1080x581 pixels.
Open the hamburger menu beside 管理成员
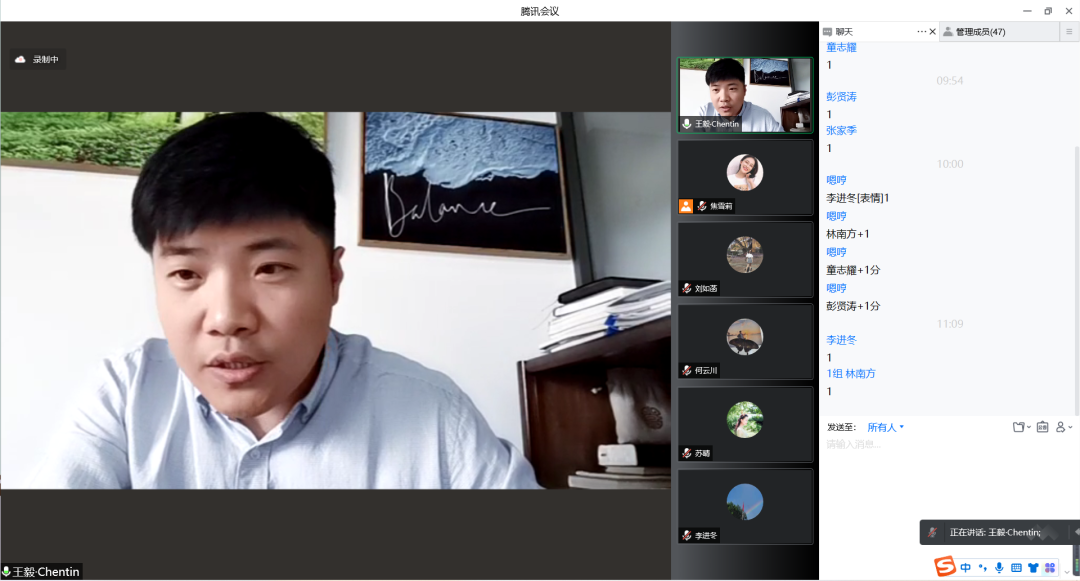point(1069,32)
